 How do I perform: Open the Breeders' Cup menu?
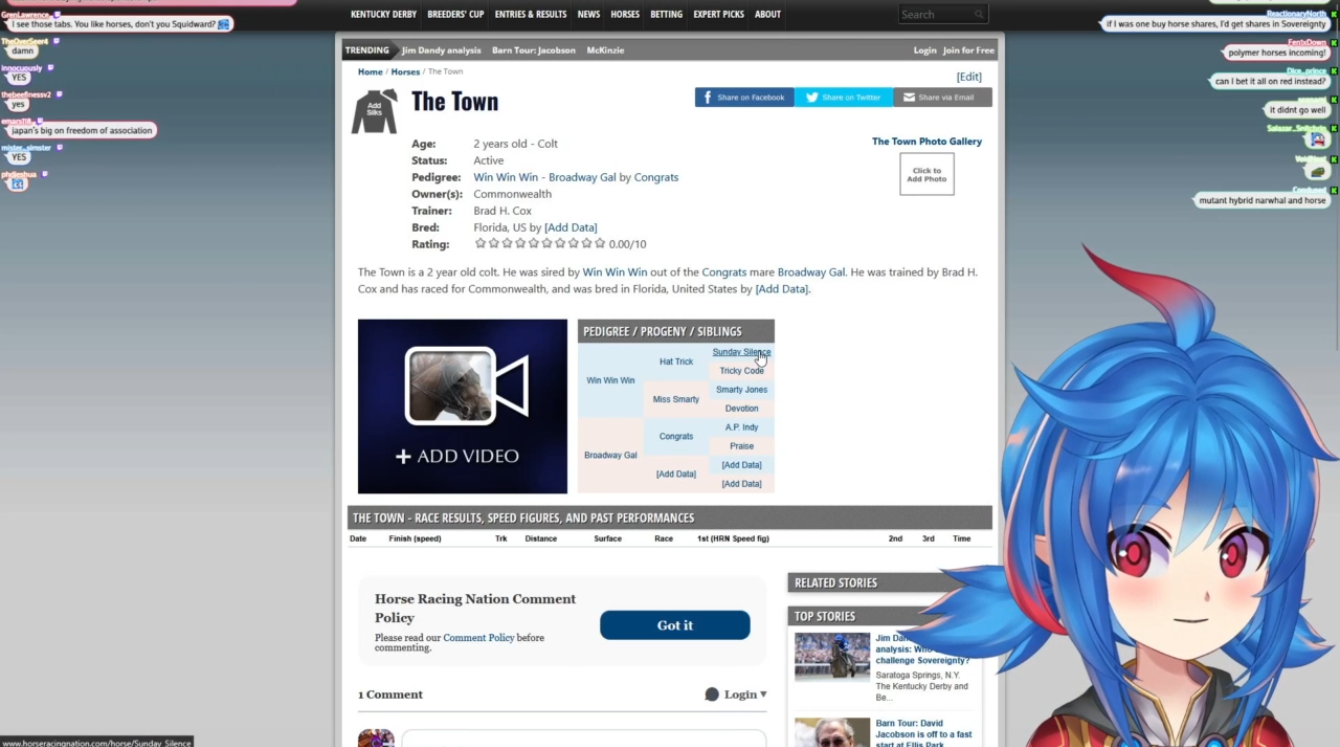point(455,14)
